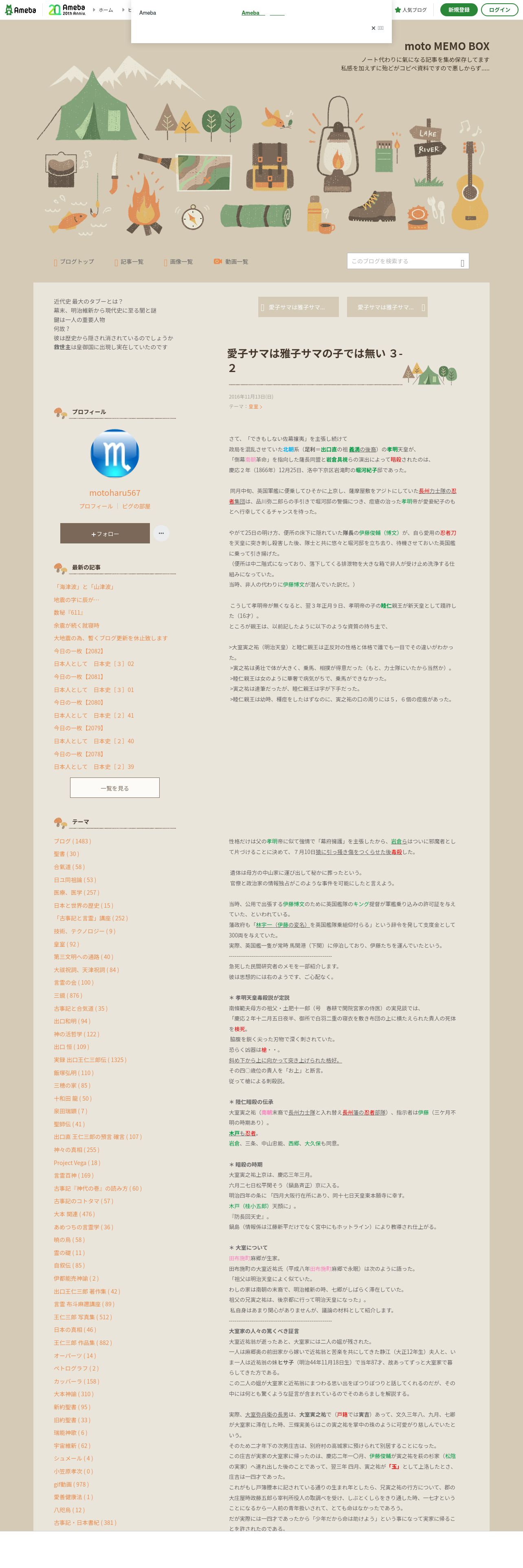Click the moto MEMO BOX blog title
Image resolution: width=523 pixels, height=1568 pixels.
coord(447,46)
